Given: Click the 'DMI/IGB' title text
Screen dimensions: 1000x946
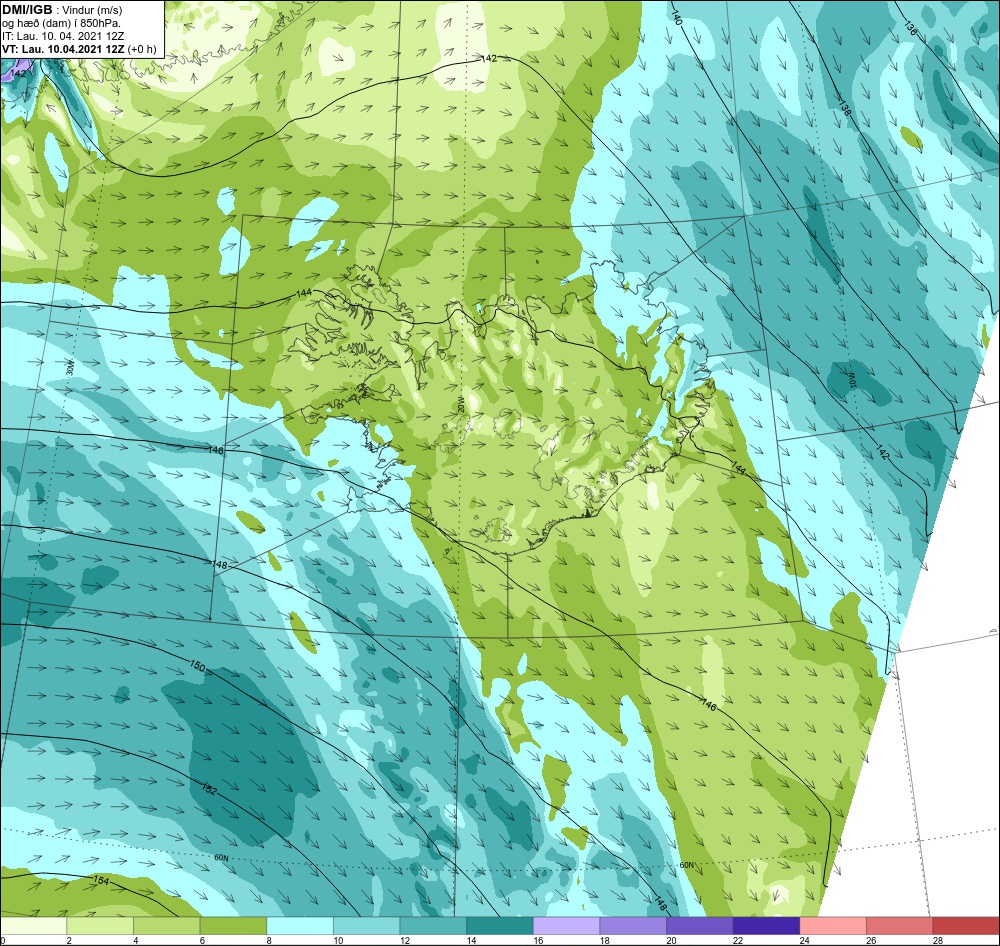Looking at the screenshot, I should pos(27,9).
